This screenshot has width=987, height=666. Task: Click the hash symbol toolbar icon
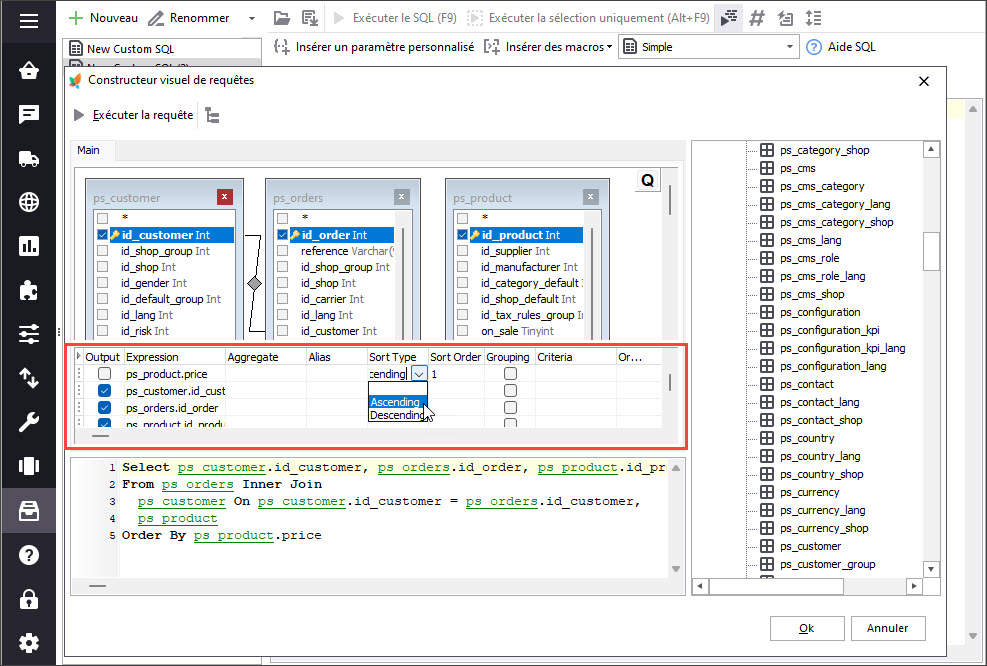pos(757,18)
